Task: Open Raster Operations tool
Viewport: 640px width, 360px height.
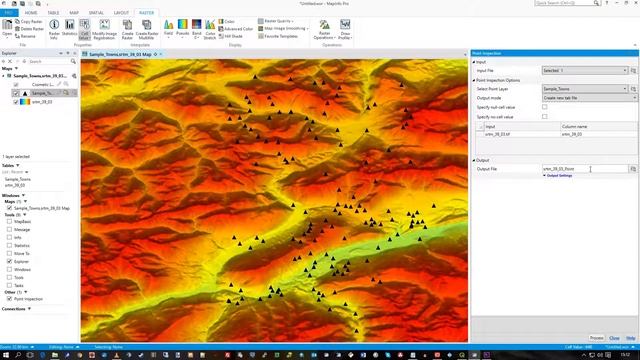Action: tap(324, 29)
